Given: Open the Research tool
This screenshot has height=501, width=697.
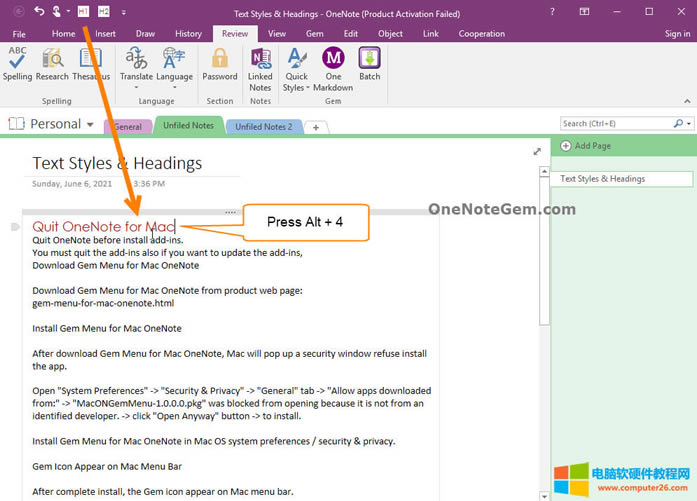Looking at the screenshot, I should (52, 64).
